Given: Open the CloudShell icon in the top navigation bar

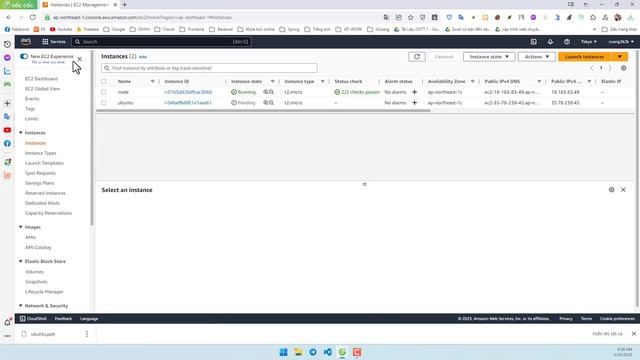Looking at the screenshot, I should (x=533, y=42).
